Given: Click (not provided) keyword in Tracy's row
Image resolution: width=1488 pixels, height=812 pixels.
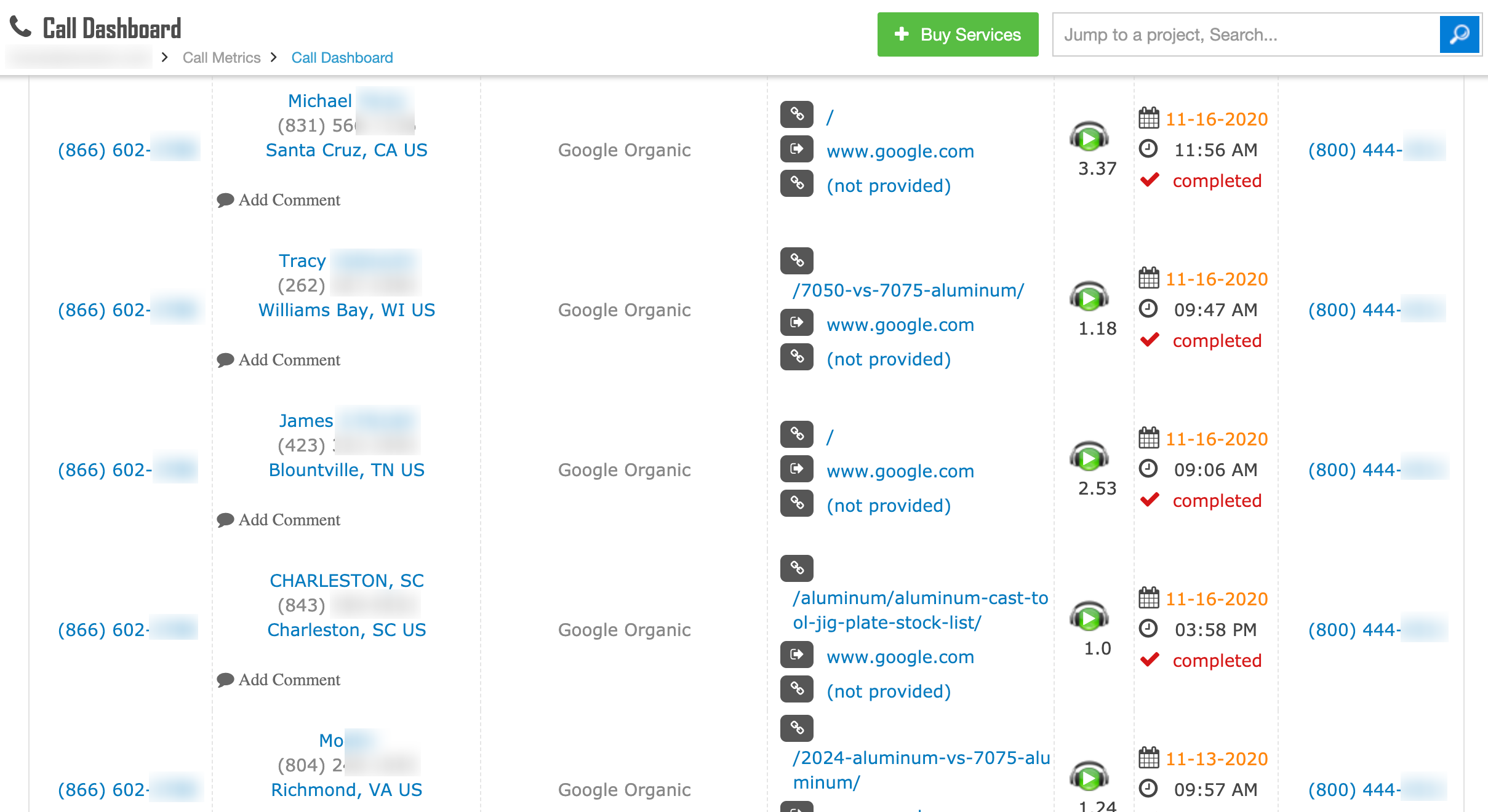Looking at the screenshot, I should coord(889,359).
